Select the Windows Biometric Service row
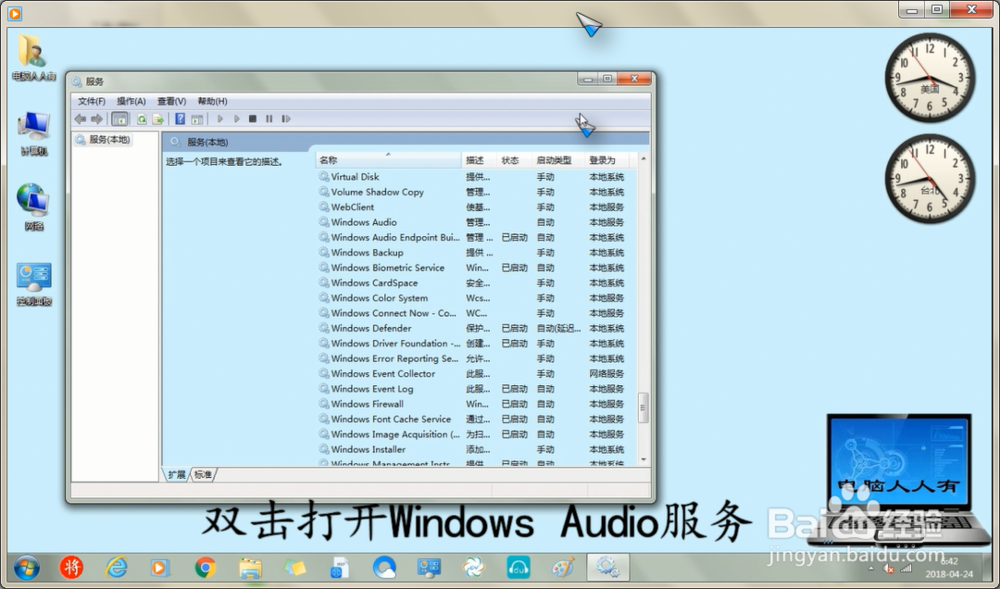Image resolution: width=1000 pixels, height=589 pixels. pyautogui.click(x=472, y=268)
